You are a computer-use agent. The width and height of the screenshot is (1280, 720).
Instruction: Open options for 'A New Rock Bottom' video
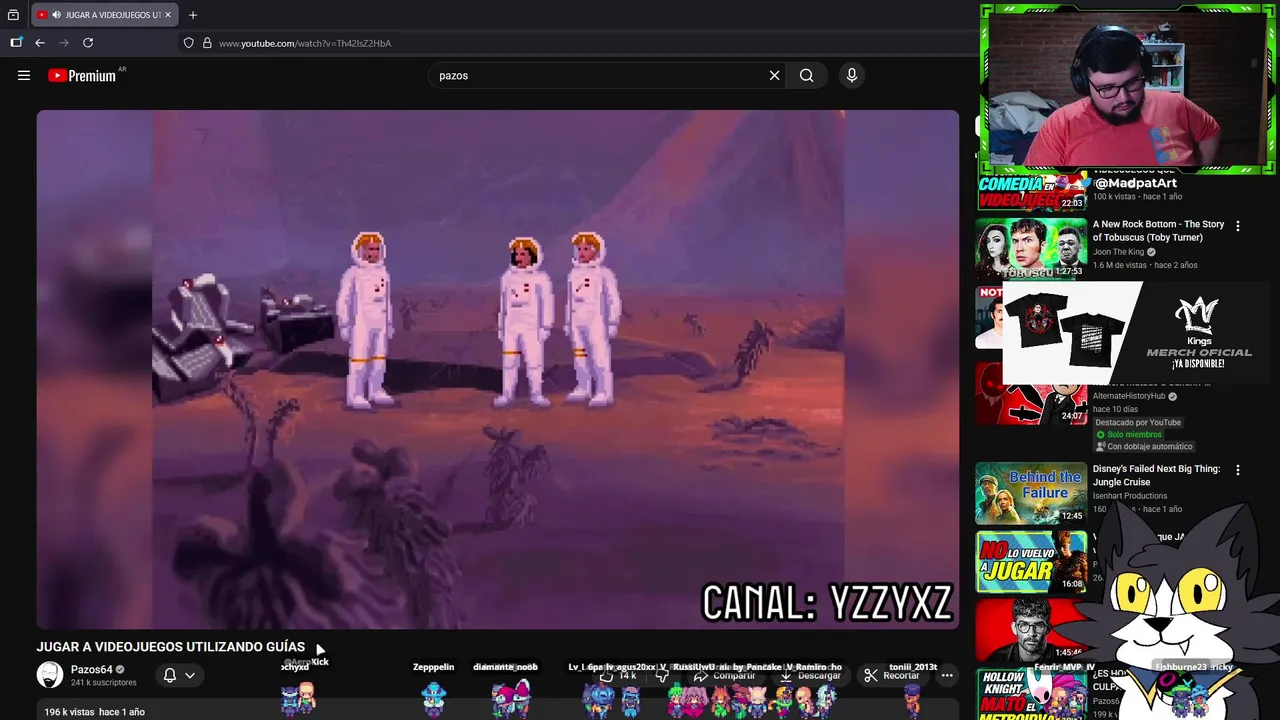1238,226
